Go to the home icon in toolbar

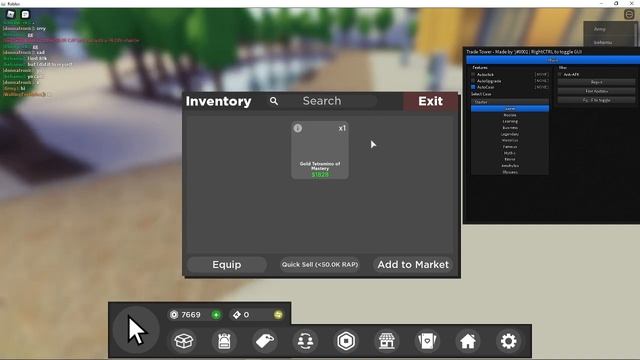468,341
